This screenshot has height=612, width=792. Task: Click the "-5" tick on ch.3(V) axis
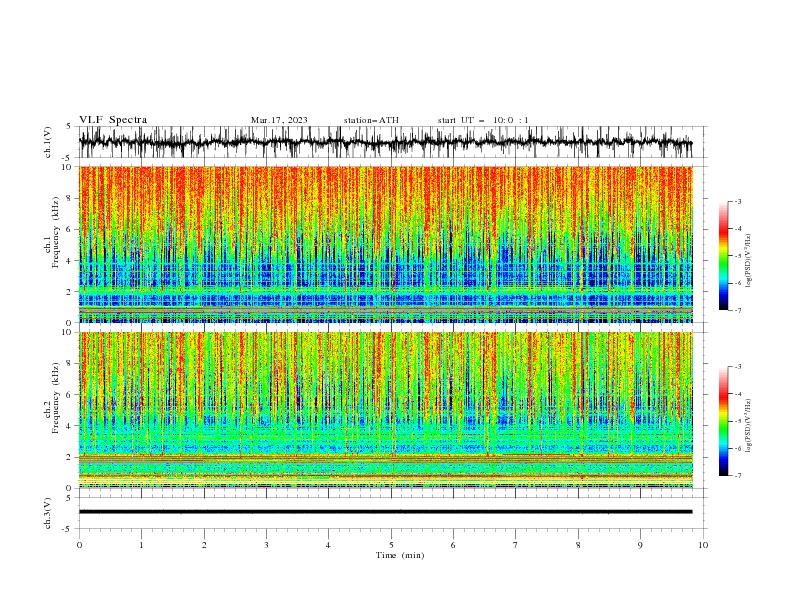coord(67,529)
